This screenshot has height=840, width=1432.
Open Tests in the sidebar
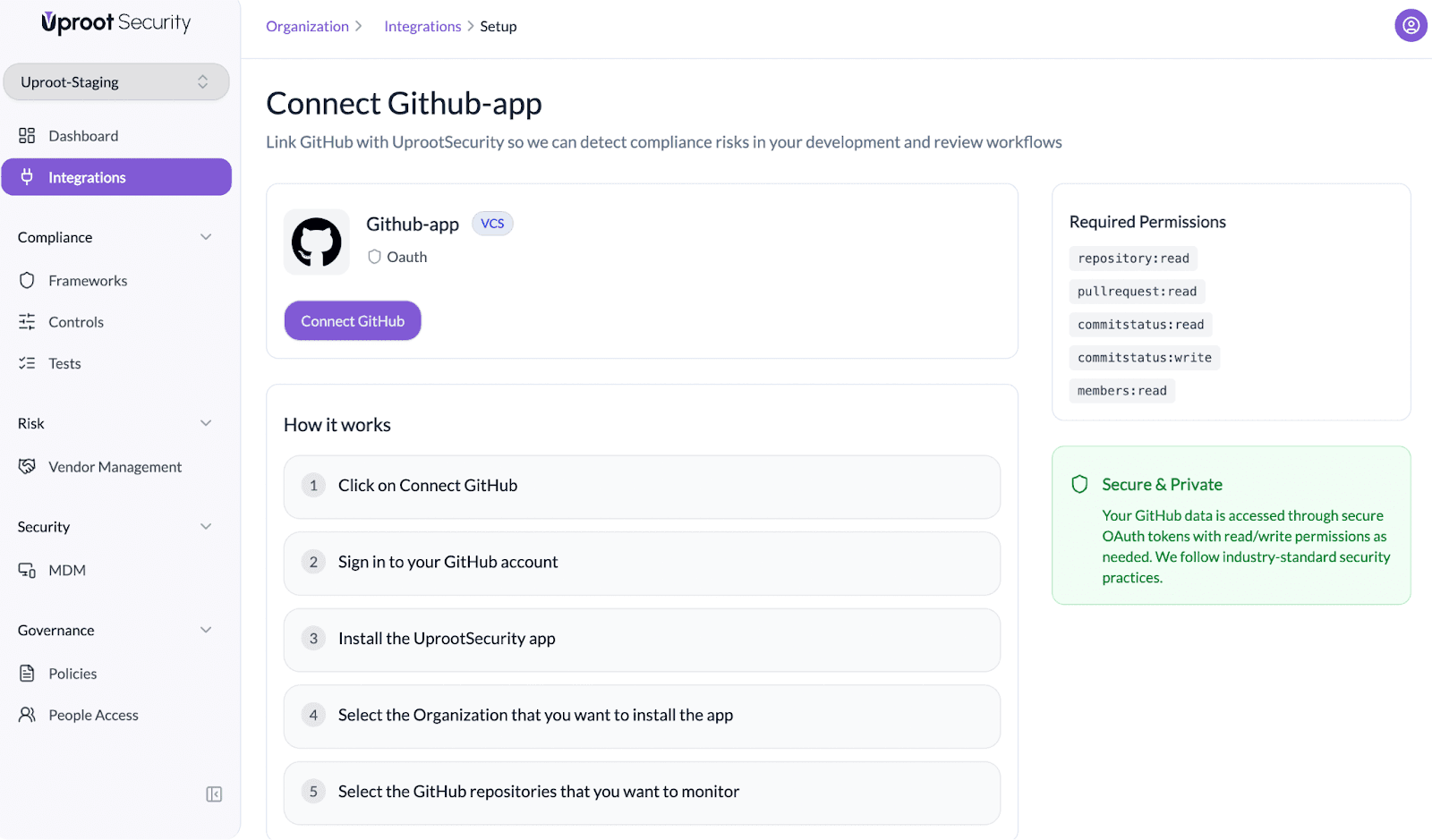click(x=64, y=363)
